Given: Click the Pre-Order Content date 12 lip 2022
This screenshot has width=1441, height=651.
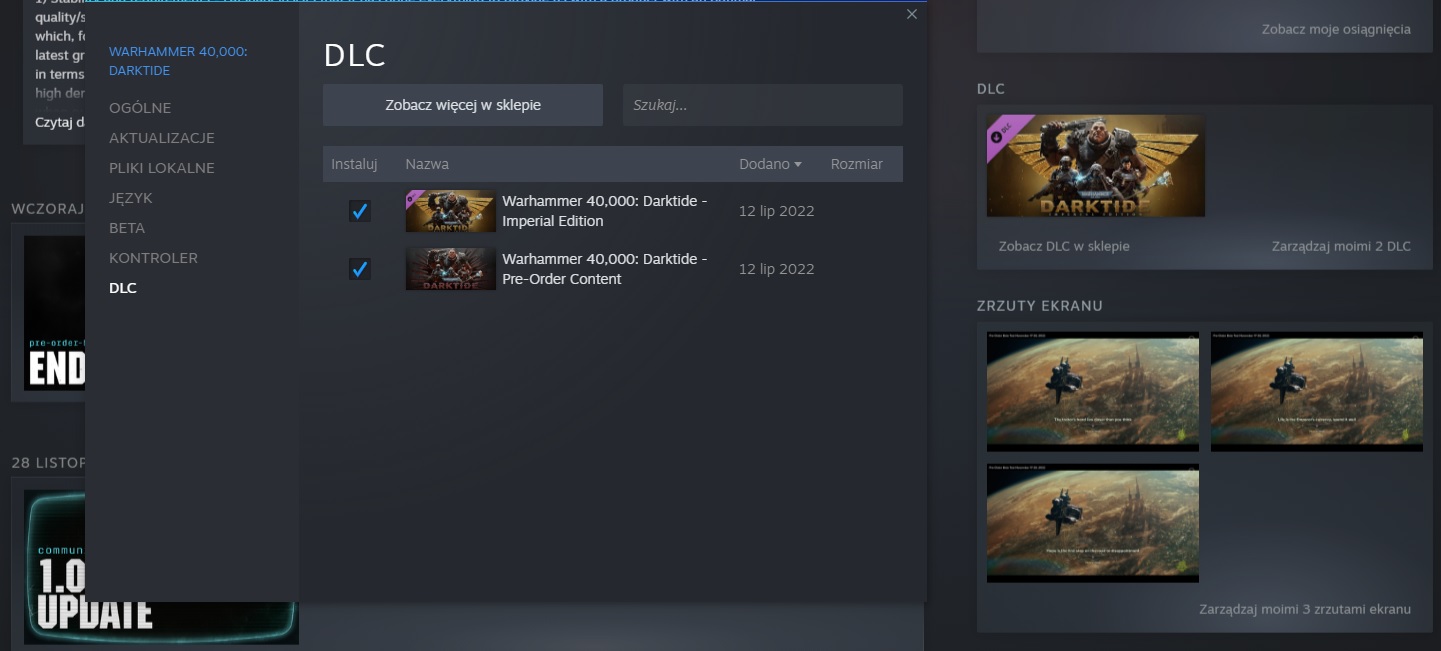Looking at the screenshot, I should coord(777,269).
